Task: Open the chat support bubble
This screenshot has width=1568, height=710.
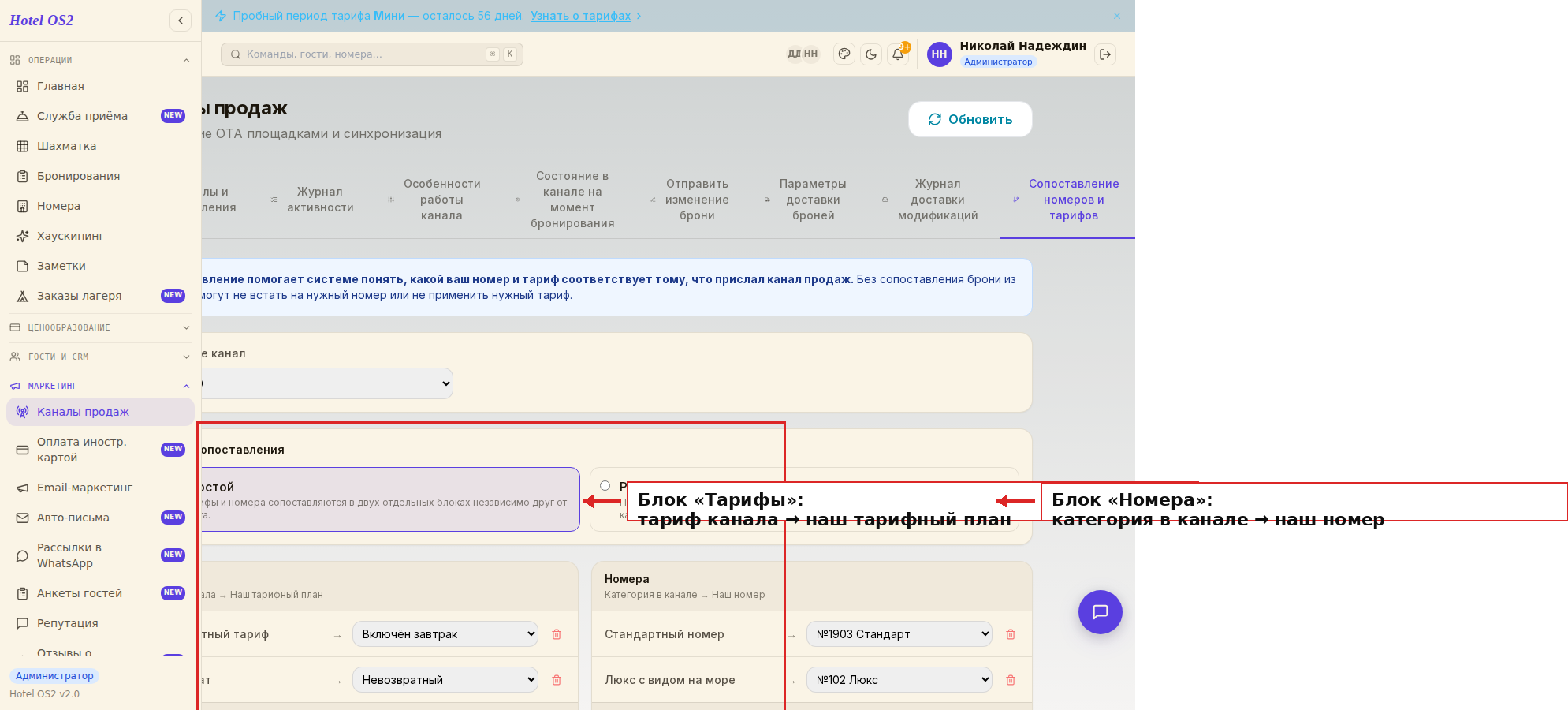Action: (x=1101, y=612)
